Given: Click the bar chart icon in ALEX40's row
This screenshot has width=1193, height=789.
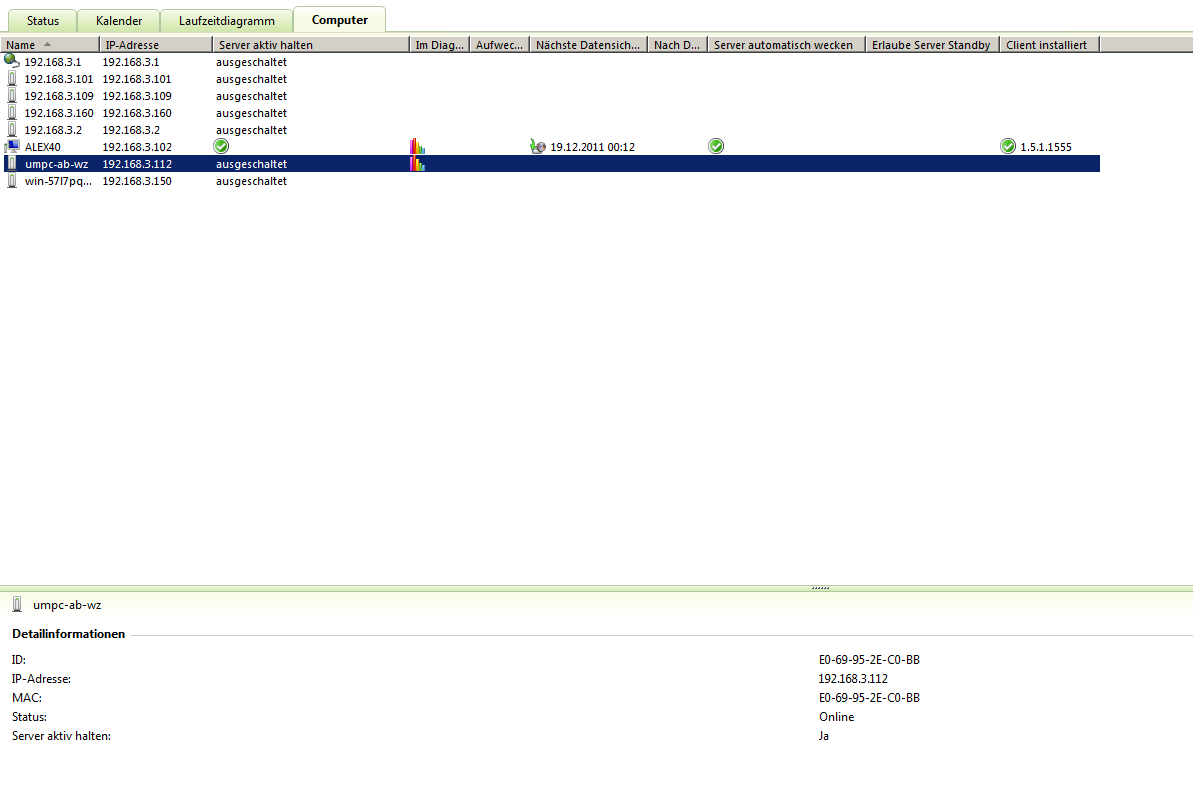Looking at the screenshot, I should click(417, 146).
